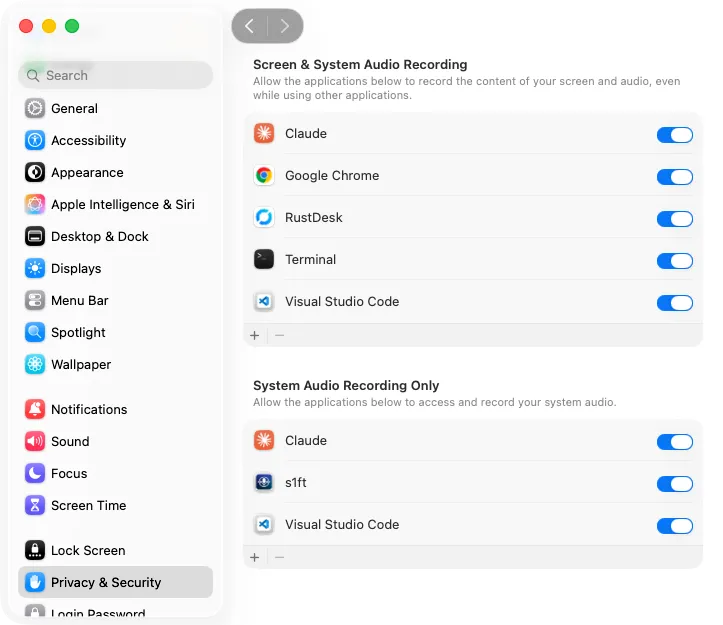The width and height of the screenshot is (723, 625).
Task: Click the Accessibility sidebar icon
Action: [x=35, y=140]
